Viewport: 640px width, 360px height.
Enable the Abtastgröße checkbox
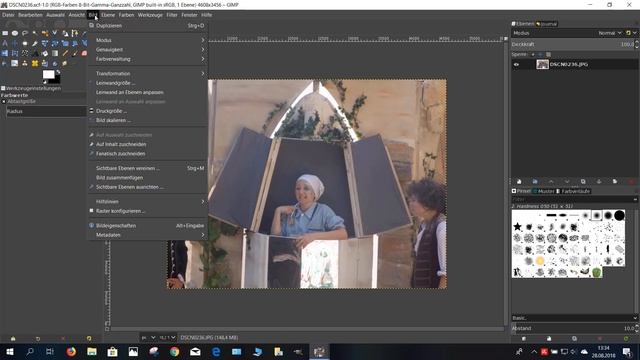click(x=4, y=101)
